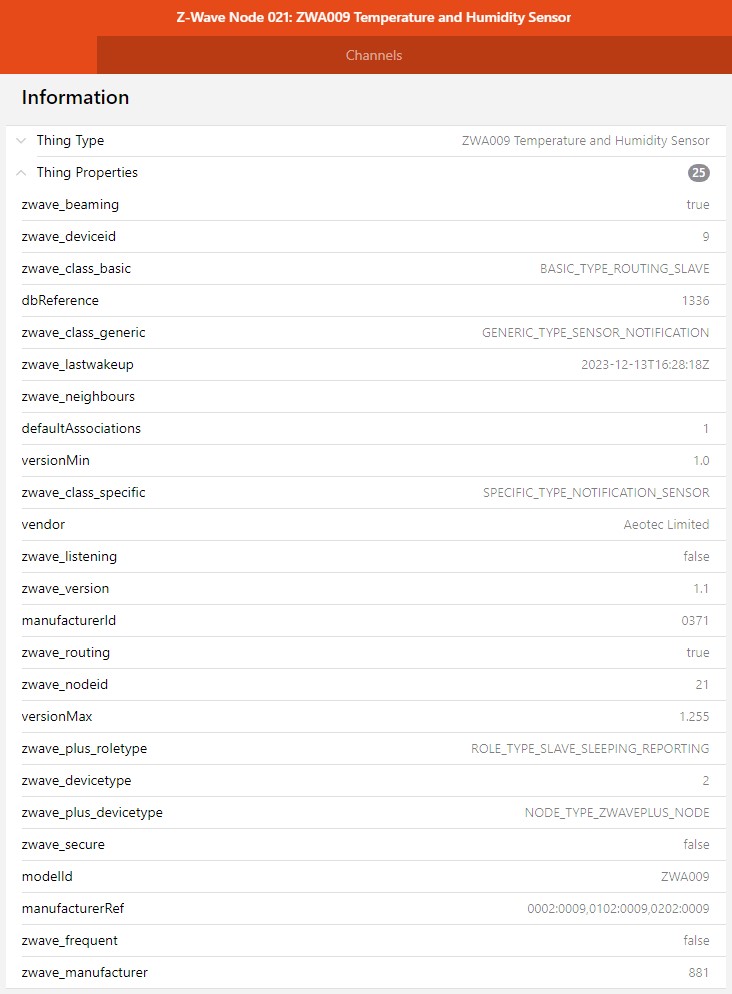Click the Z-Wave Node 021 title bar
The width and height of the screenshot is (732, 994).
(366, 17)
